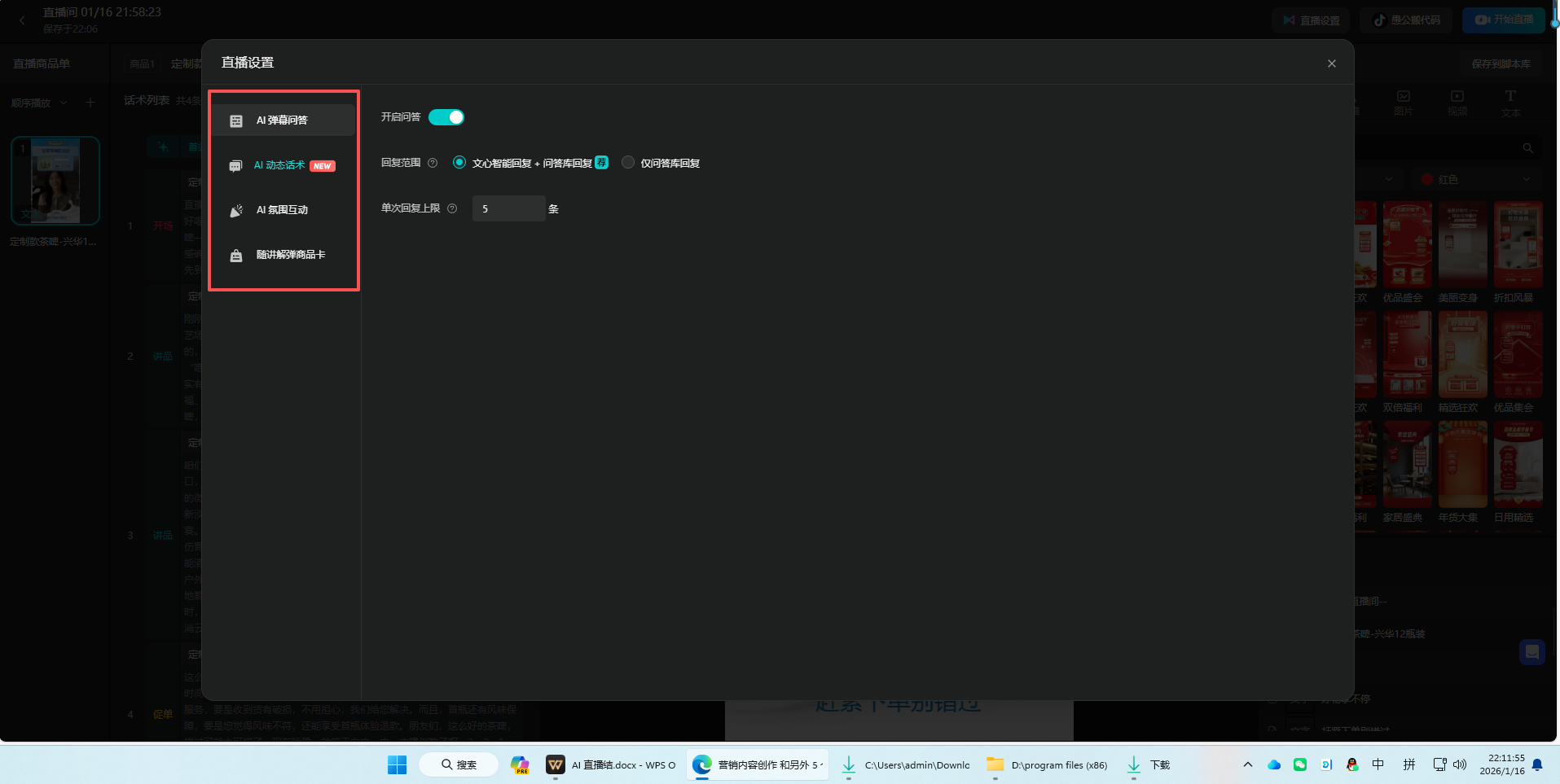Screen dimensions: 1560x784
Task: Toggle the 中 input language indicator
Action: pos(1378,764)
